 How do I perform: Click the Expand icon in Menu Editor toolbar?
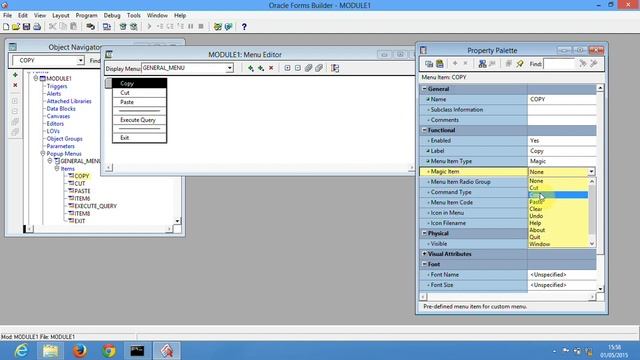(x=287, y=68)
